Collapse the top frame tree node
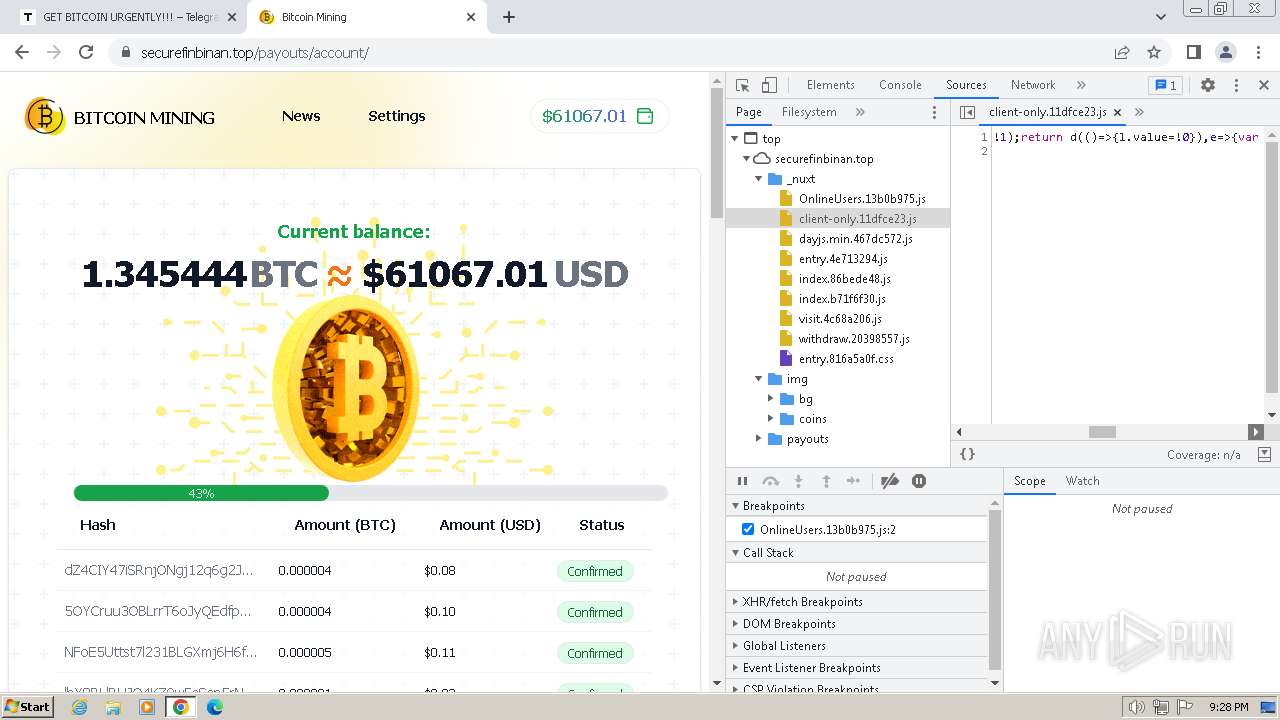This screenshot has height=720, width=1280. point(735,139)
